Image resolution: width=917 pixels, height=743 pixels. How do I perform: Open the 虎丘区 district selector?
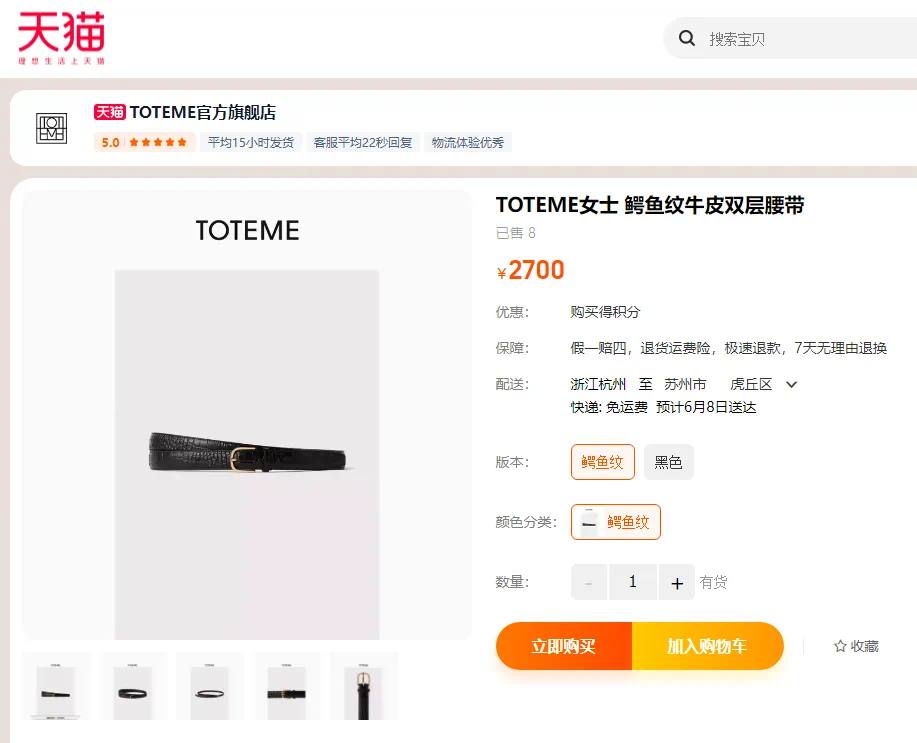click(751, 384)
